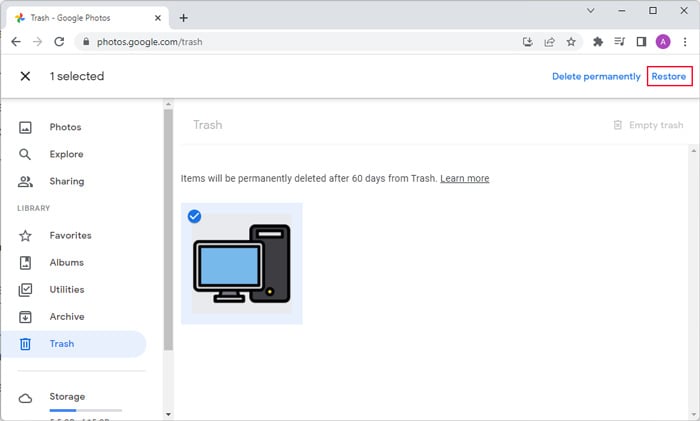Click the browser forward arrow
This screenshot has height=421, width=700.
[38, 42]
